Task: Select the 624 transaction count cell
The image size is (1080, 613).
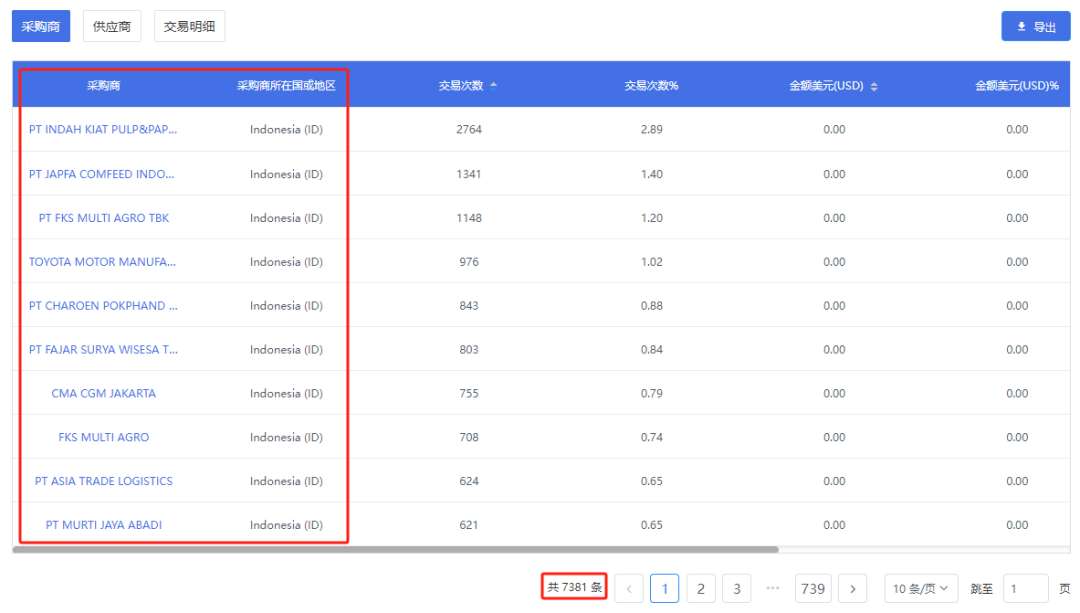Action: click(x=469, y=481)
